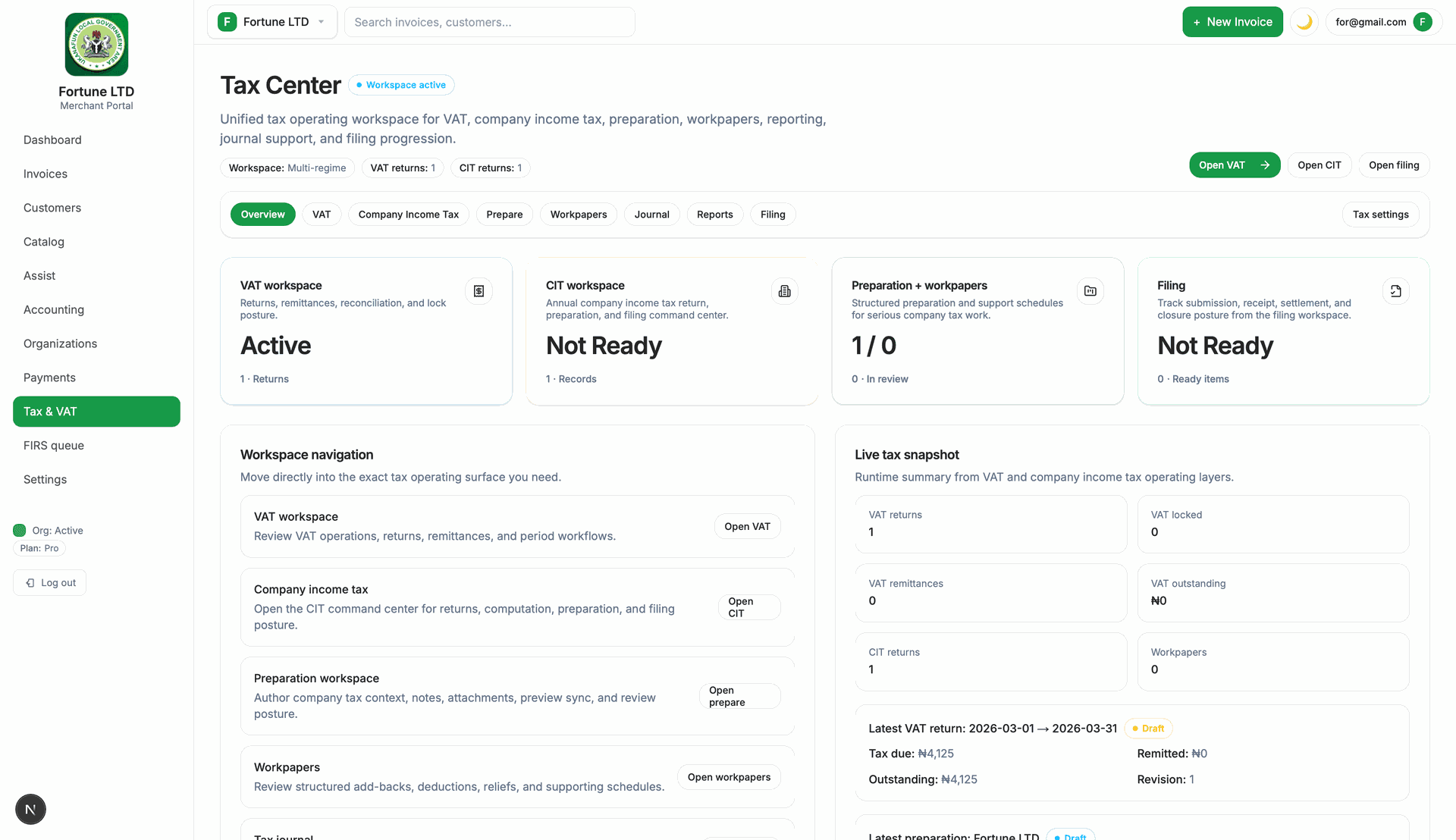Click Open VAT in Workspace navigation
Viewport: 1456px width, 840px height.
(x=747, y=526)
